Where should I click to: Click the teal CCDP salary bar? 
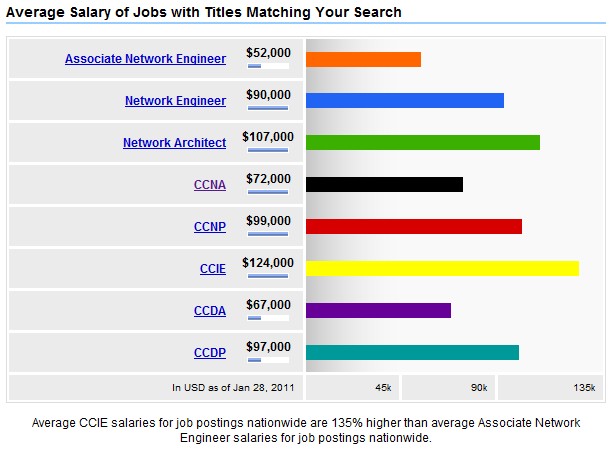(x=412, y=352)
